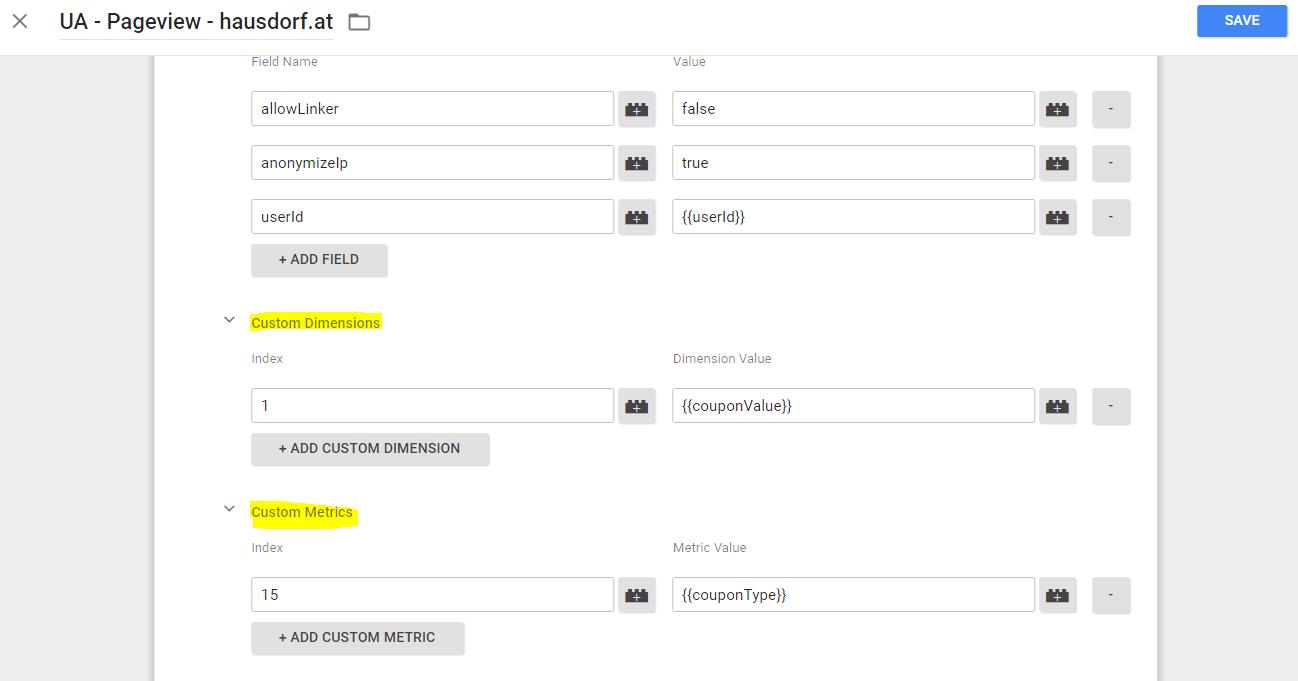Open variable picker for userId field name

point(637,216)
